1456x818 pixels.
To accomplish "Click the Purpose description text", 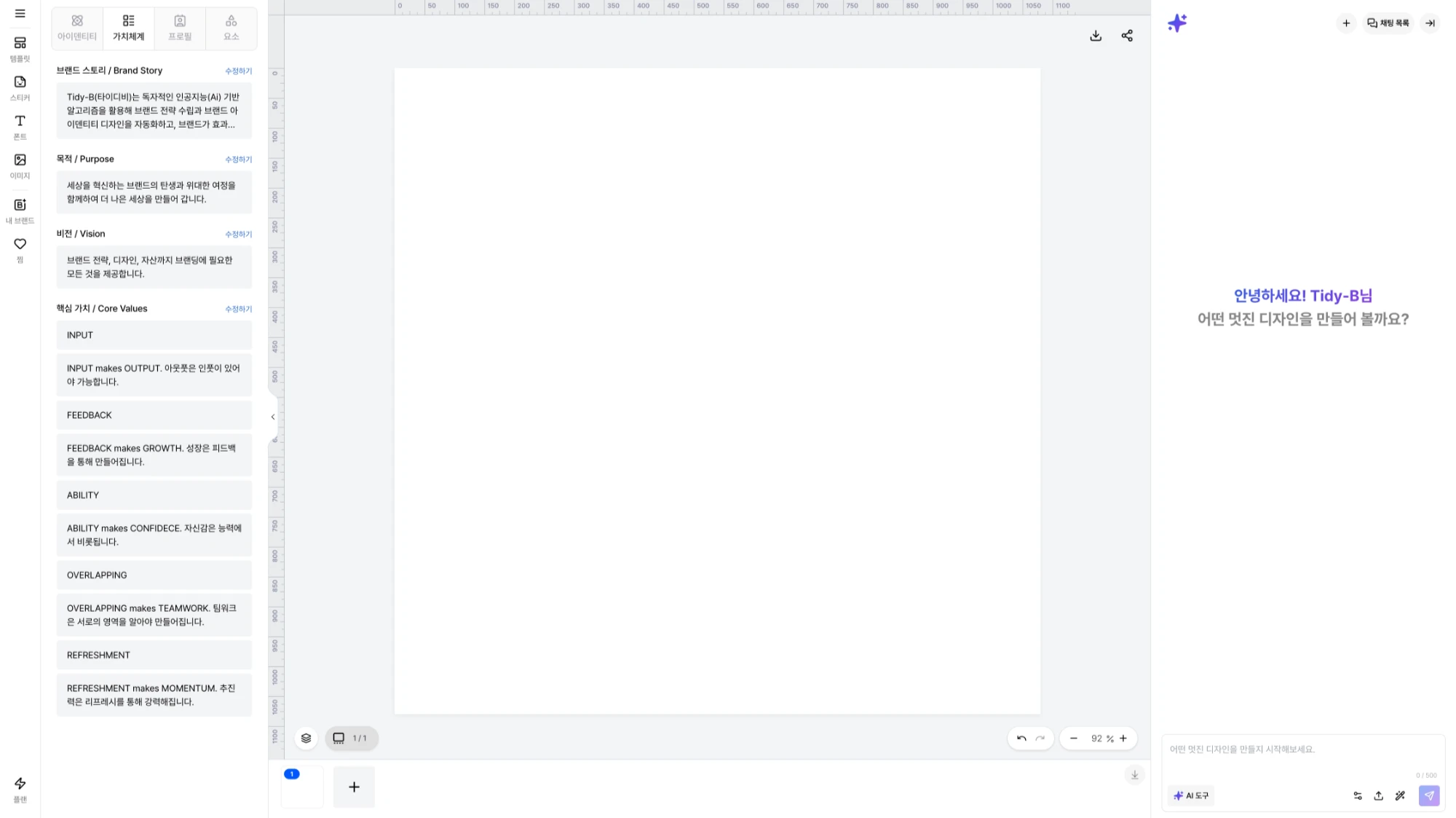I will pos(154,192).
